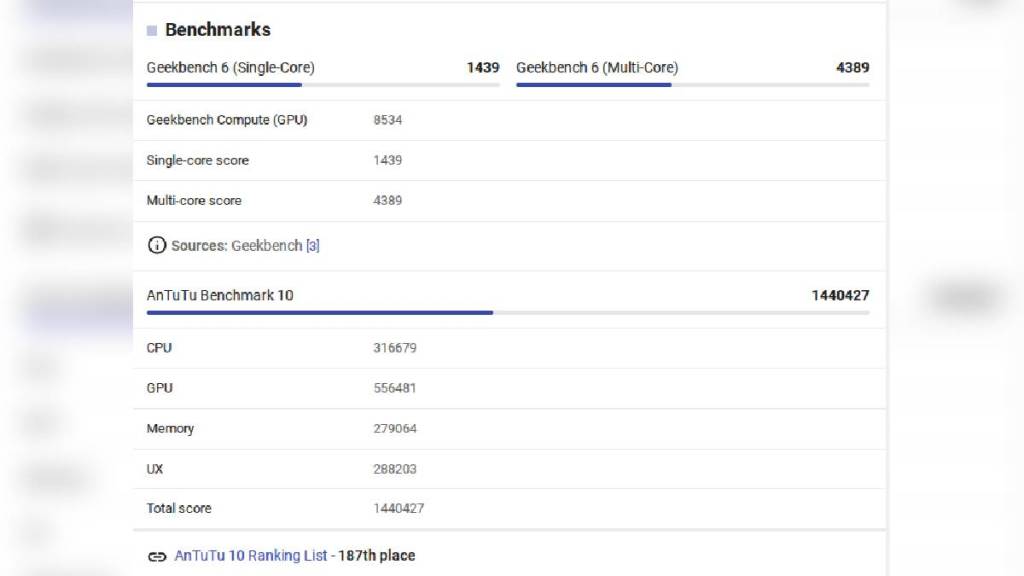Click the Multi-core score row label
This screenshot has height=576, width=1024.
tap(194, 200)
